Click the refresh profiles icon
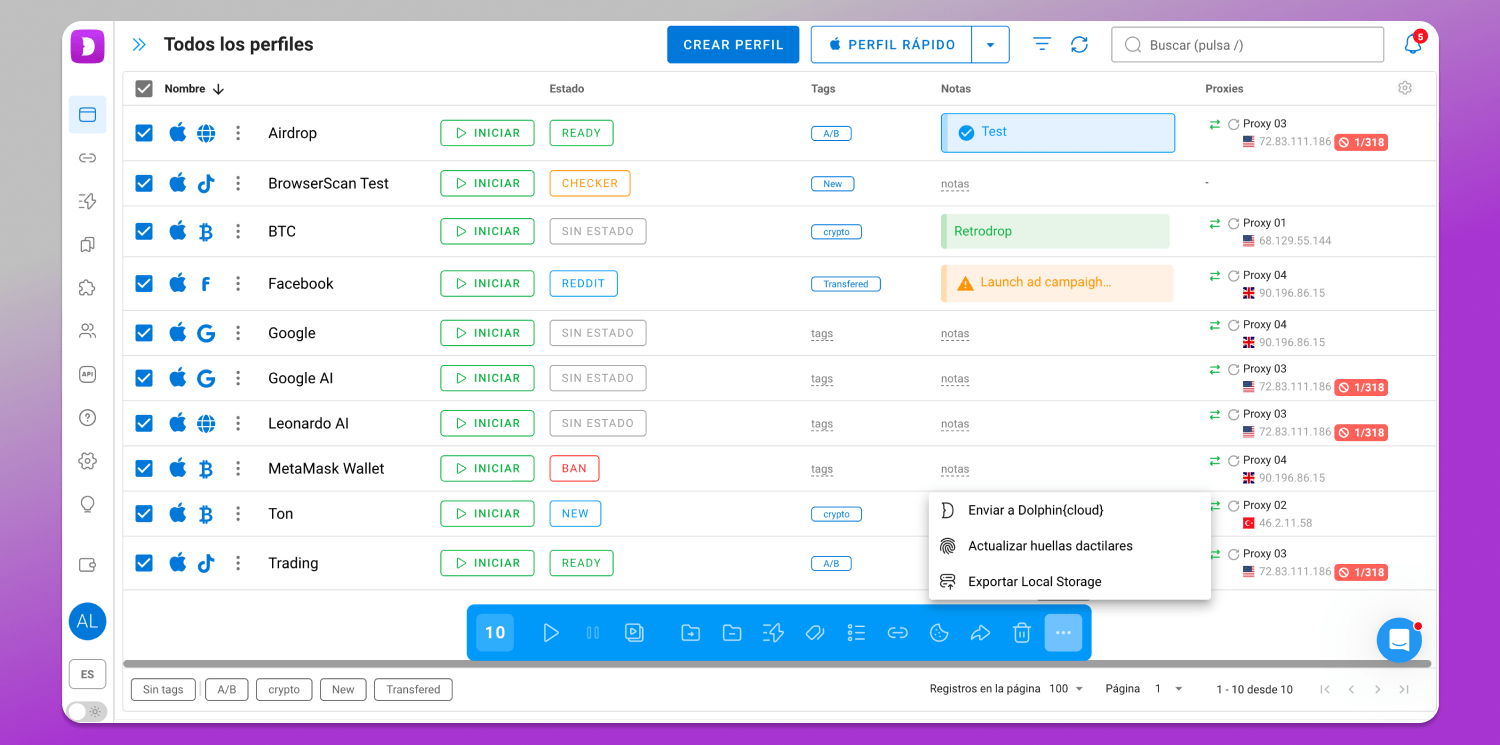This screenshot has height=745, width=1500. coord(1079,45)
